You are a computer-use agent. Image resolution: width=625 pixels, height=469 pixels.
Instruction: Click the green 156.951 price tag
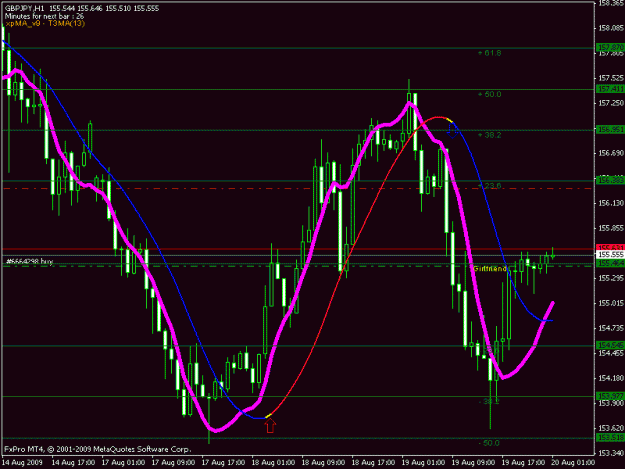pos(610,130)
